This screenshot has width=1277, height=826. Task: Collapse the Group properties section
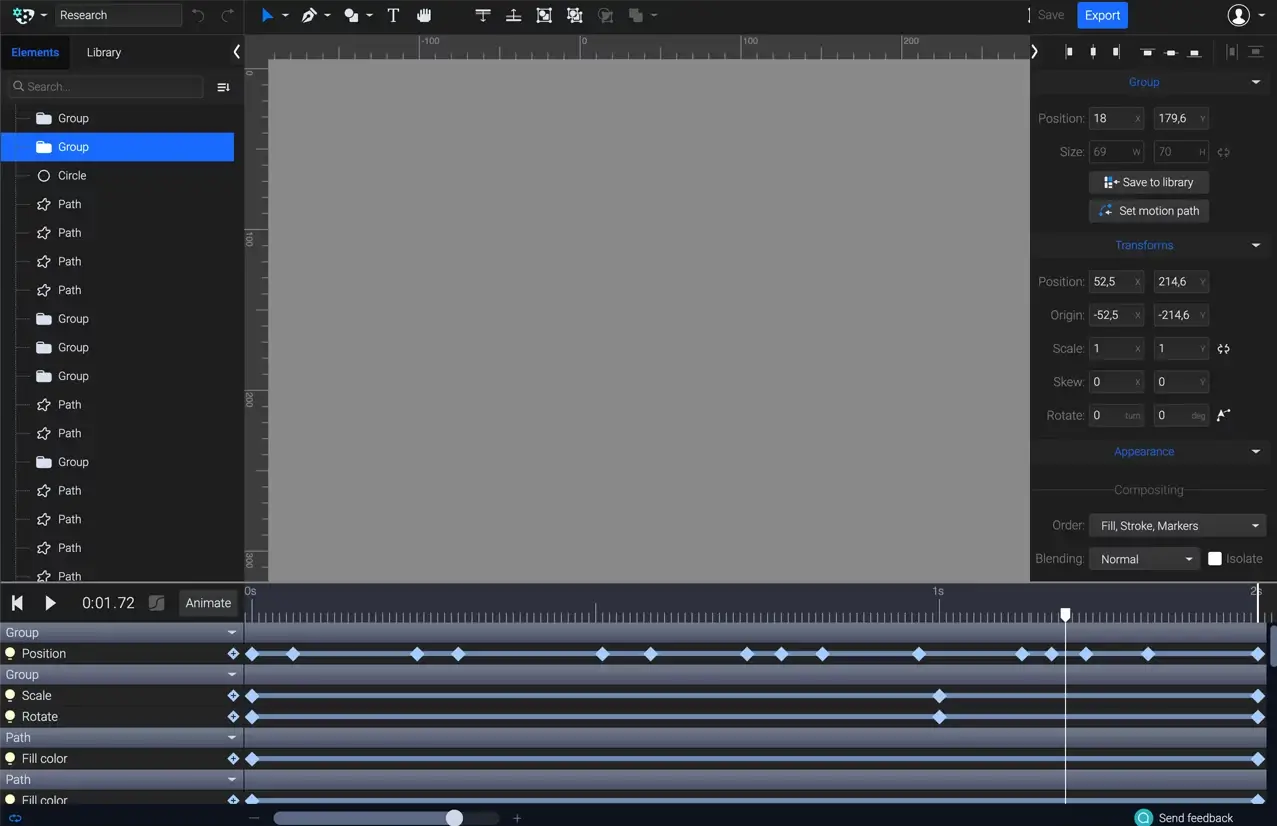click(1256, 82)
